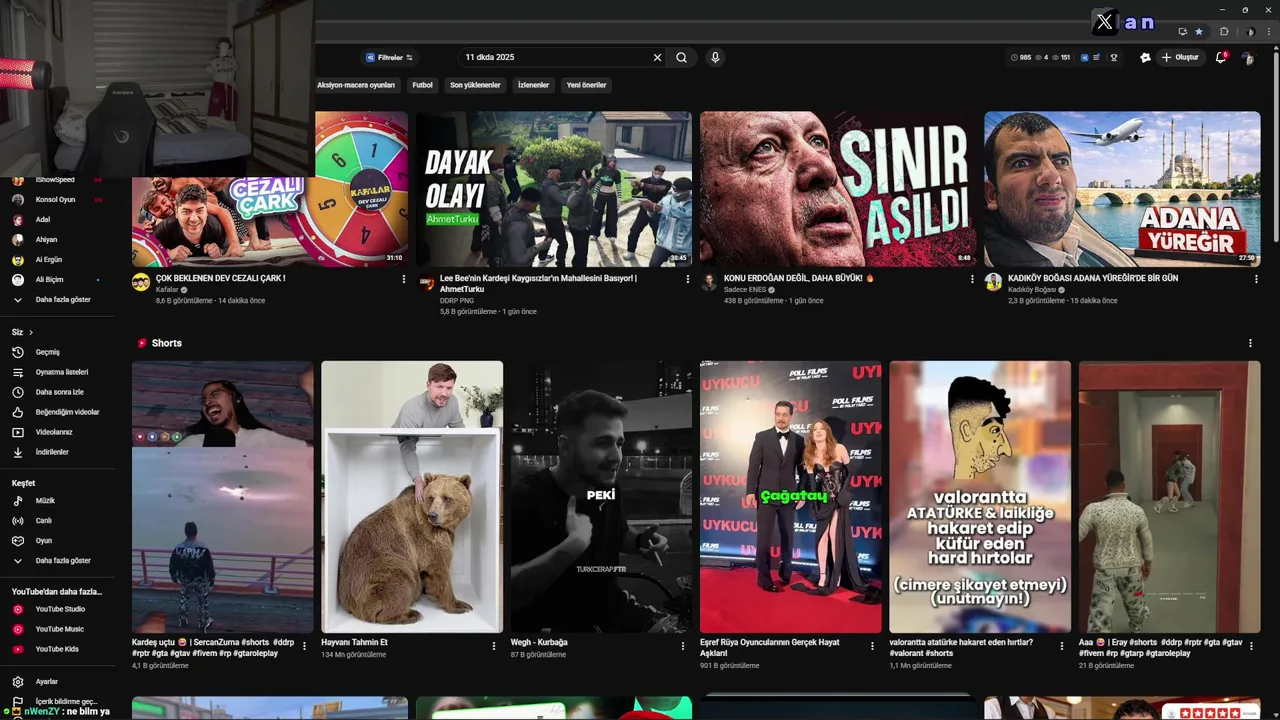Bookmark page with the star icon
1280x720 pixels.
tap(1199, 31)
